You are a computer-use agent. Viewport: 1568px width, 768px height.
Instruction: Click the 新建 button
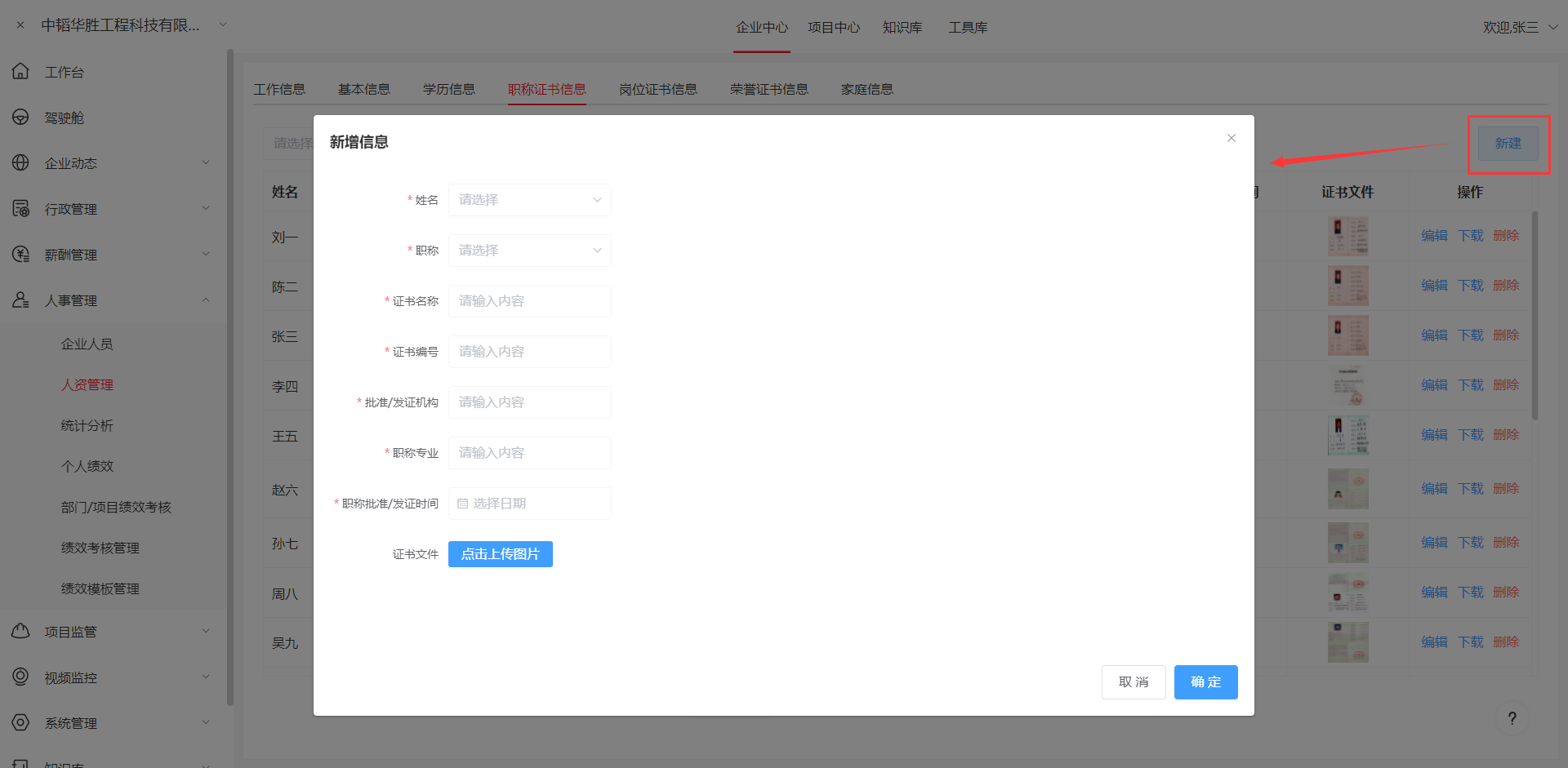coord(1508,144)
